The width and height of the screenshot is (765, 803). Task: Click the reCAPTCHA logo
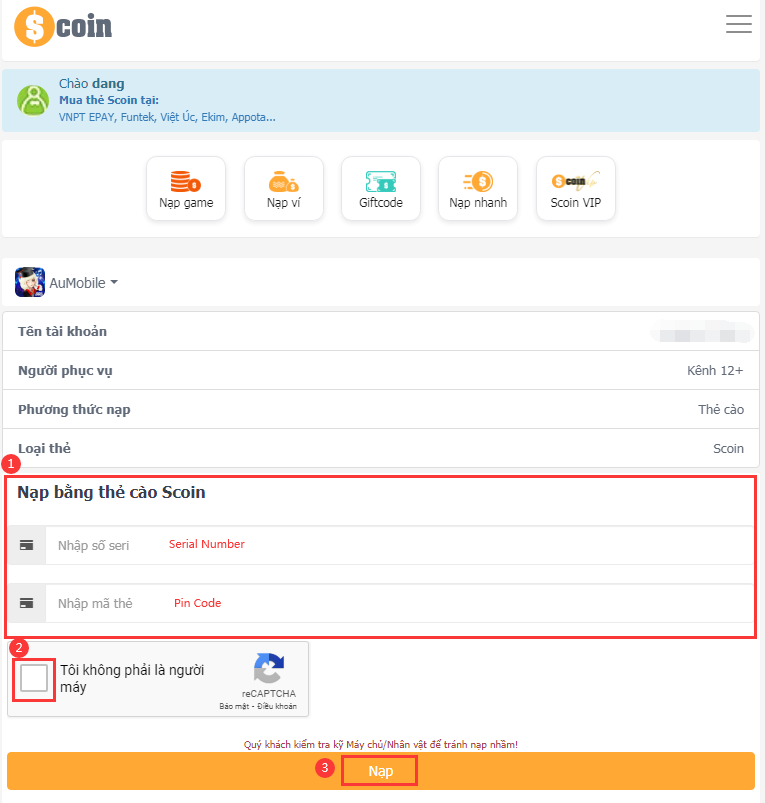click(269, 668)
